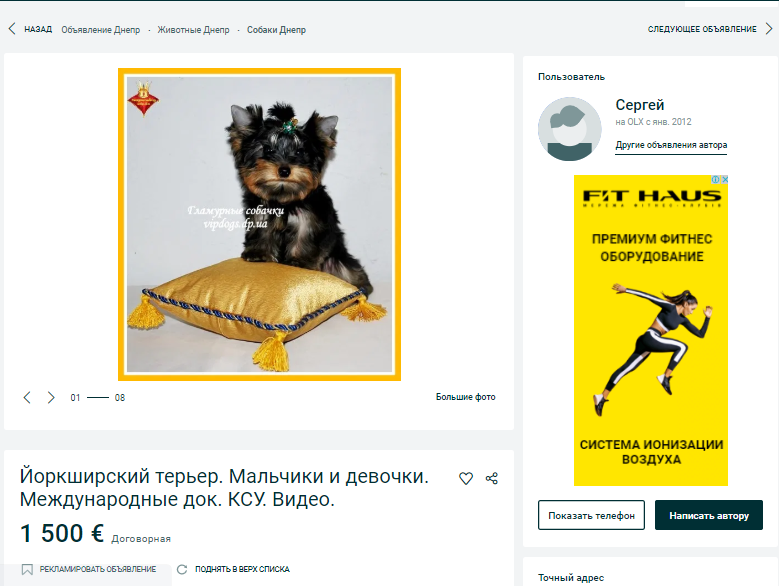The image size is (779, 586).
Task: Show the next photo with right chevron
Action: (x=51, y=397)
